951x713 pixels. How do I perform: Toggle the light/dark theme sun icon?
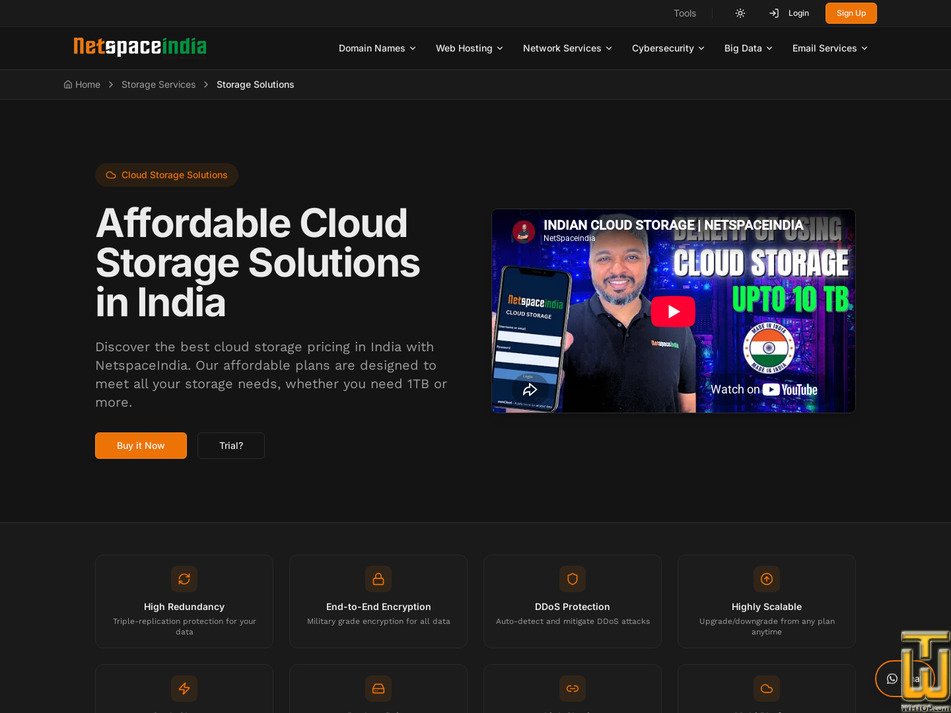coord(740,13)
